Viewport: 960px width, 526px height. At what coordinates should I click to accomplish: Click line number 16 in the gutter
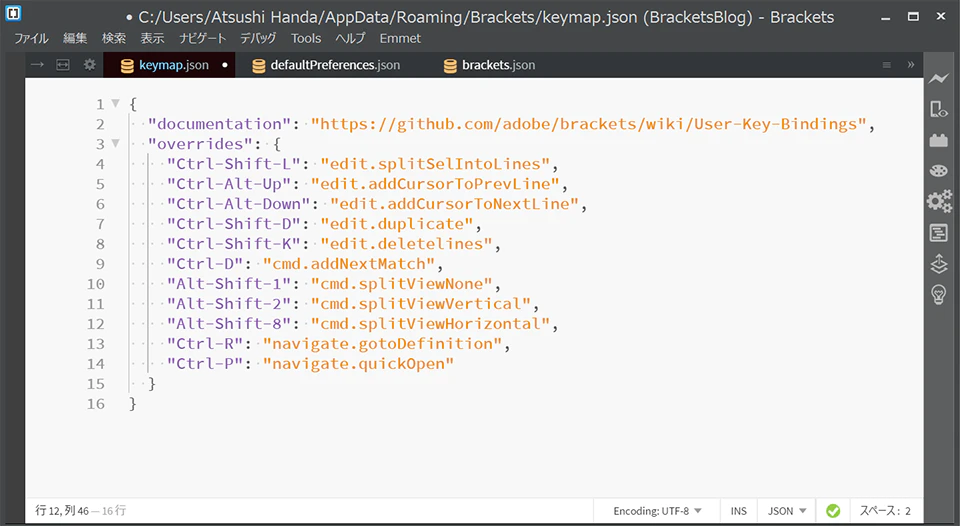(96, 404)
